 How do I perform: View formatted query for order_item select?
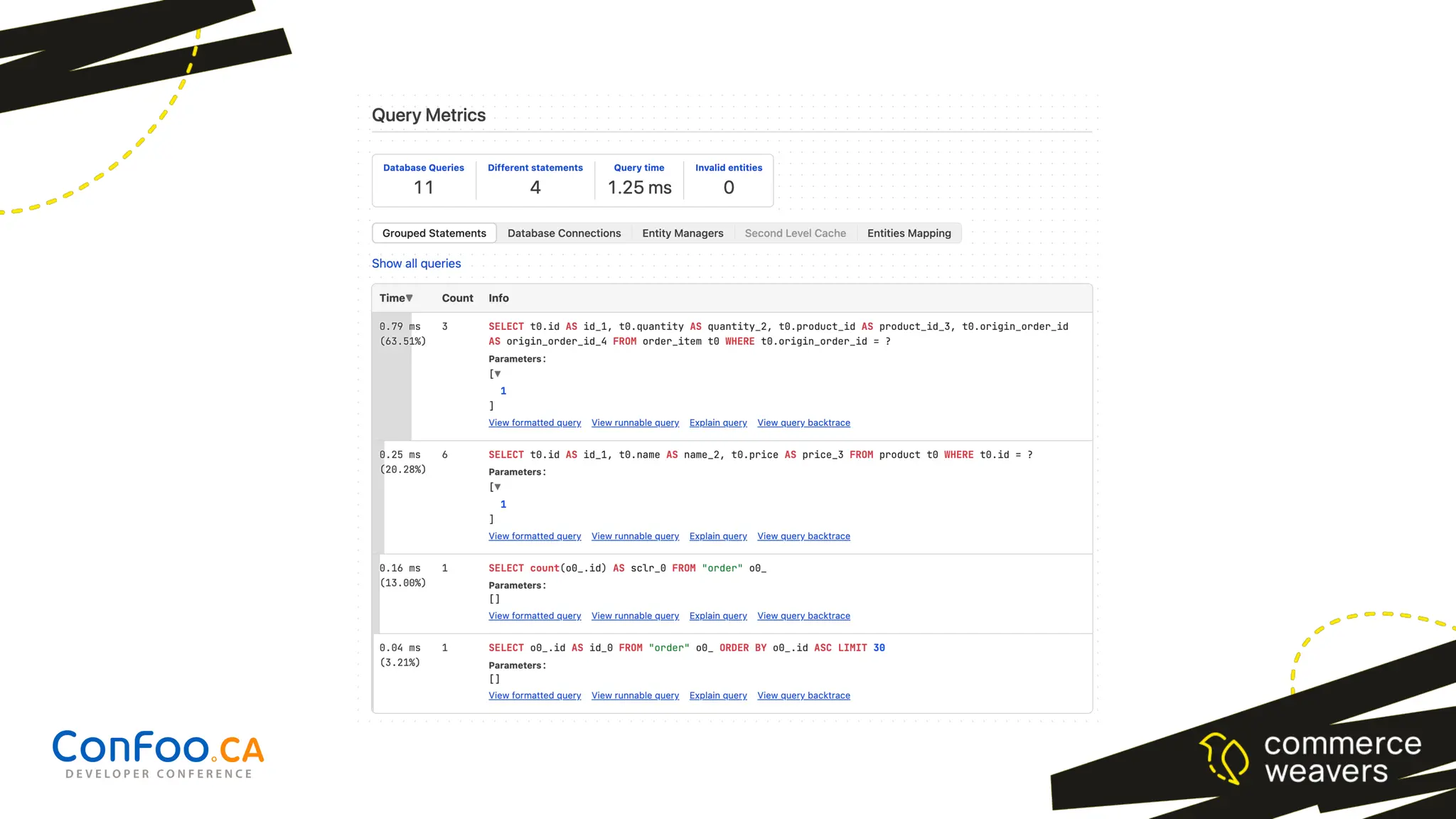pyautogui.click(x=535, y=423)
